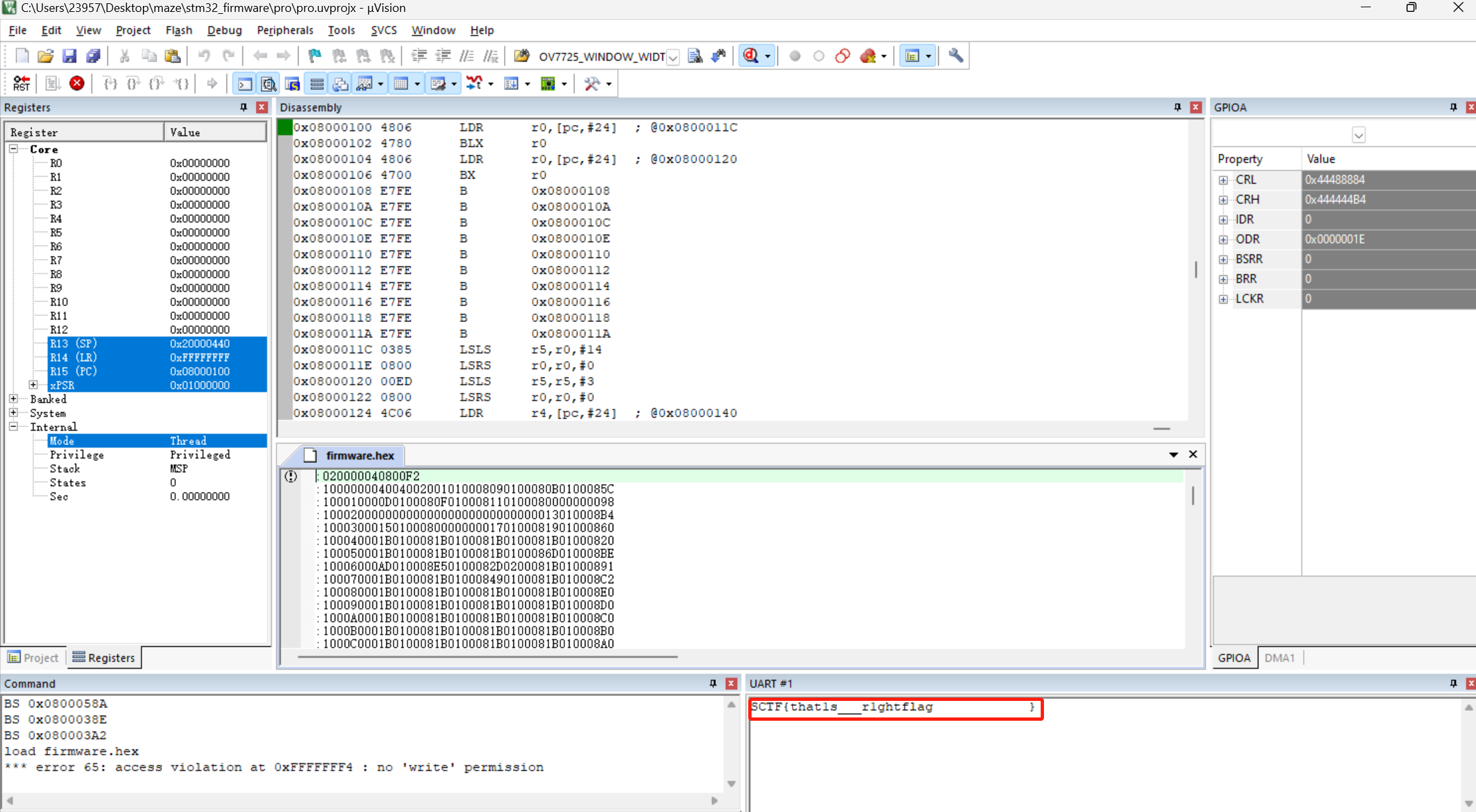The image size is (1476, 812).
Task: Show the next statement arrow
Action: click(x=212, y=84)
